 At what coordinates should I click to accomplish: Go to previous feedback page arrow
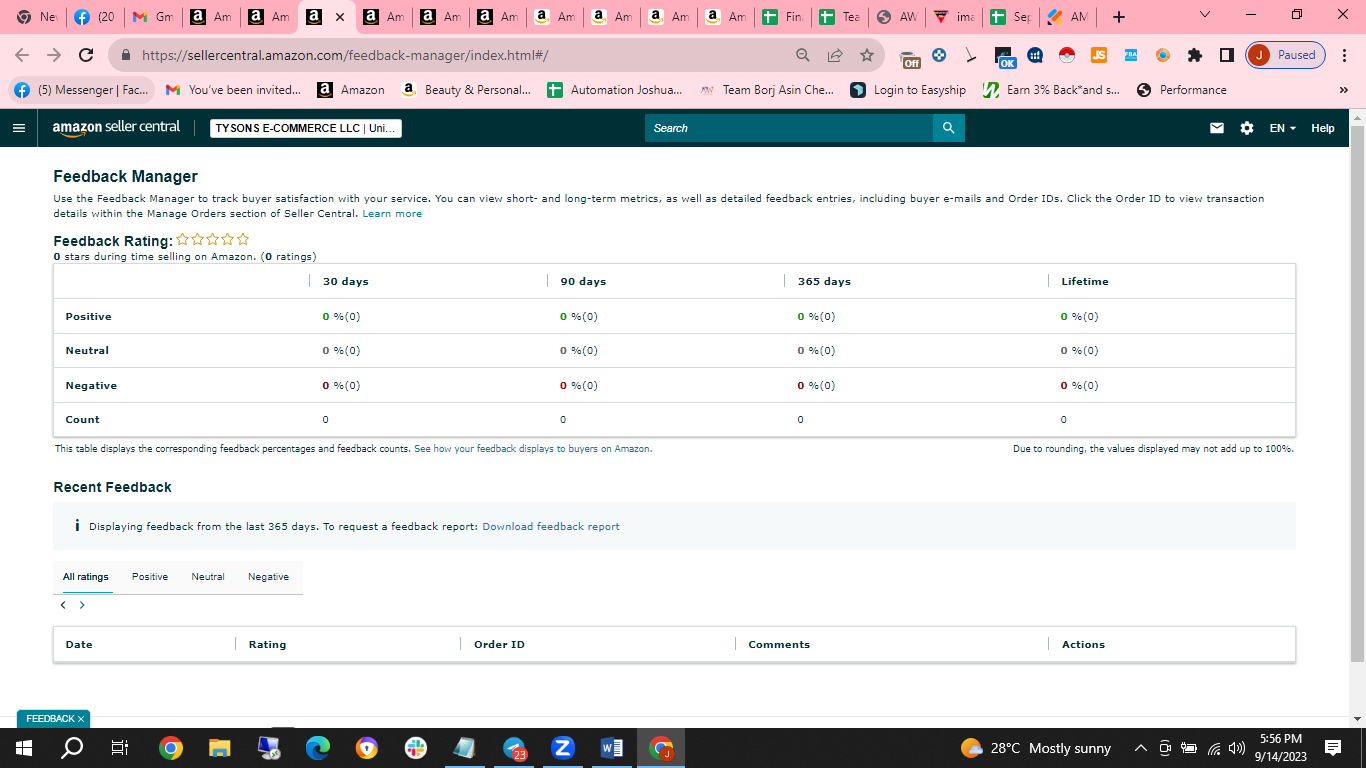click(x=63, y=605)
